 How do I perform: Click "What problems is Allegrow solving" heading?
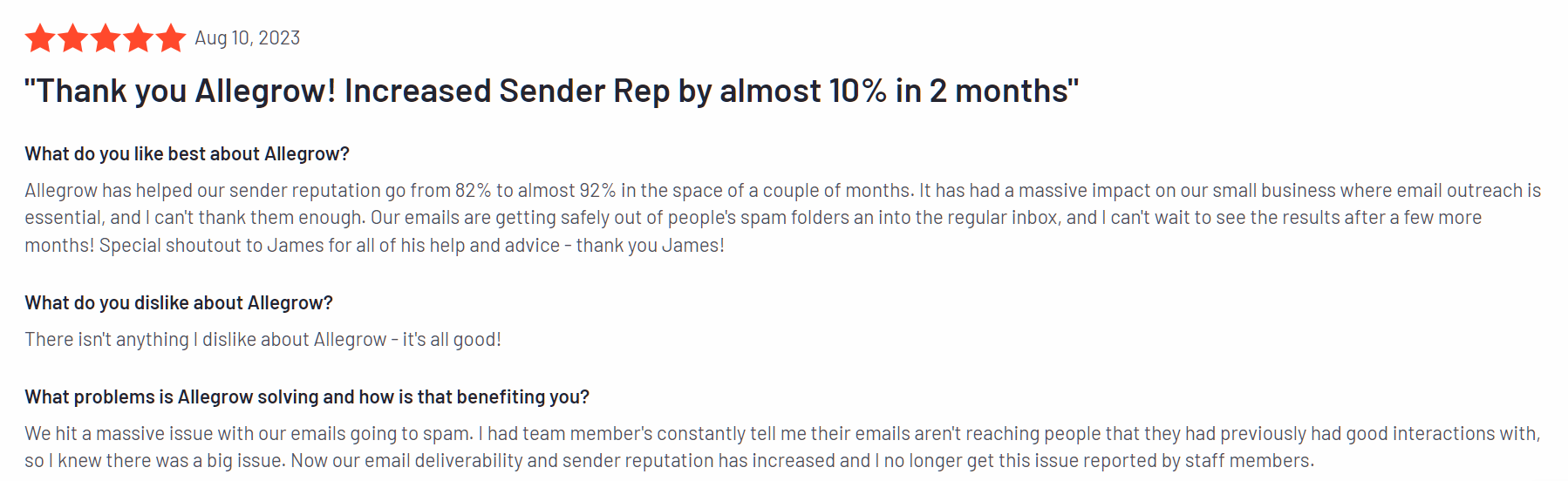[307, 397]
